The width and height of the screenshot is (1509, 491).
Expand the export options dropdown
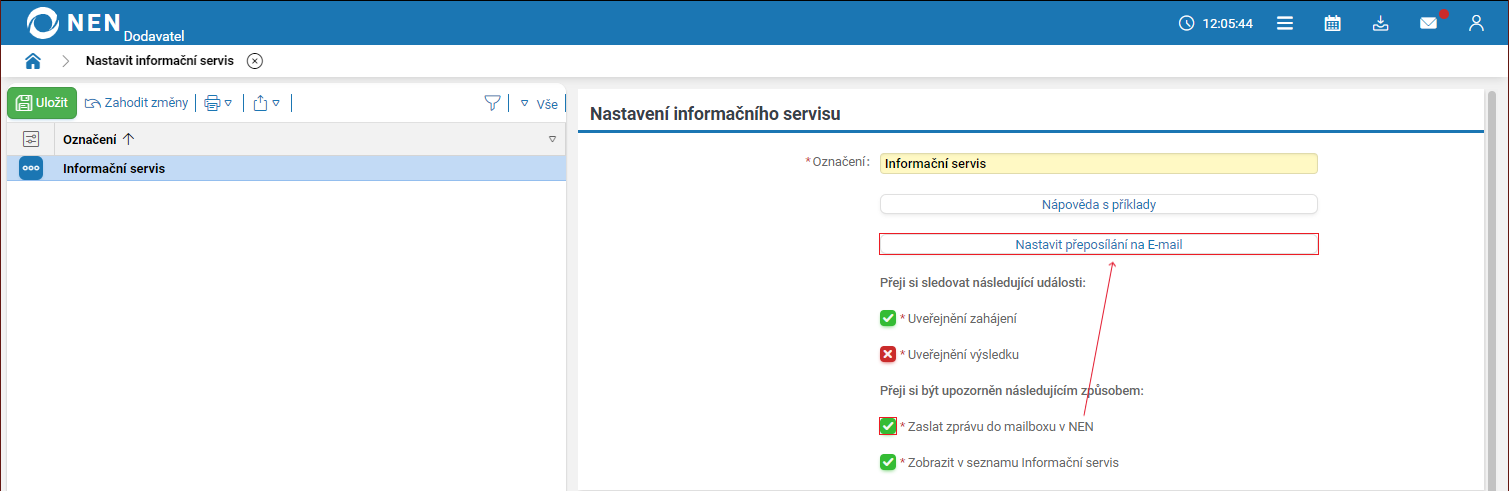(x=266, y=103)
